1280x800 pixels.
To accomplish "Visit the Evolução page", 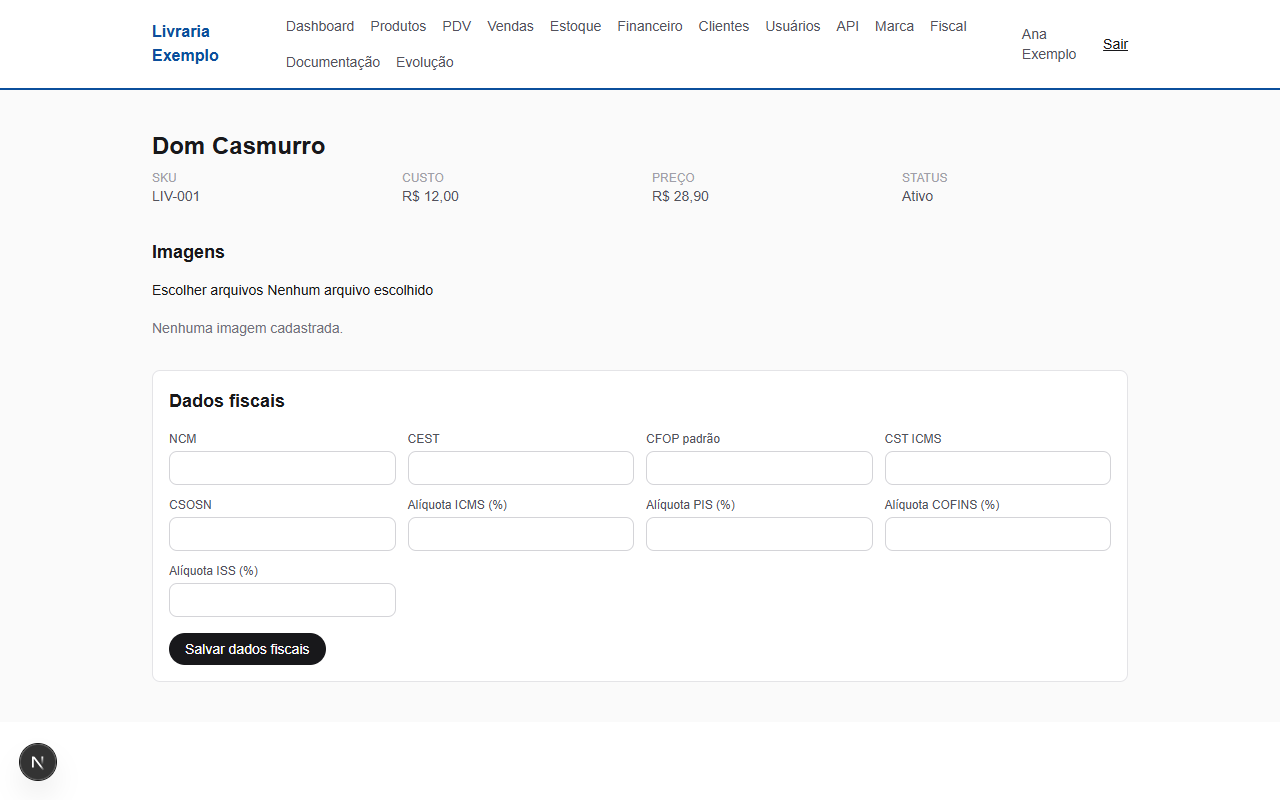I will 425,62.
